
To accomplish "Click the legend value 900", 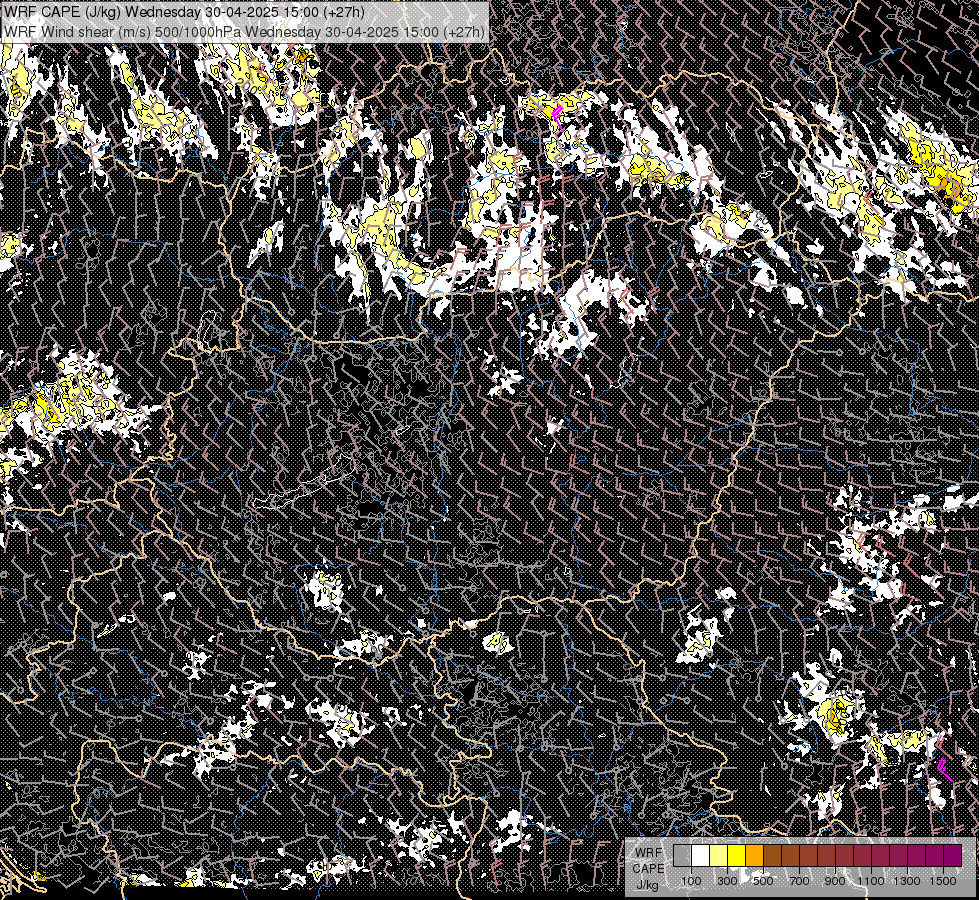I will 835,881.
